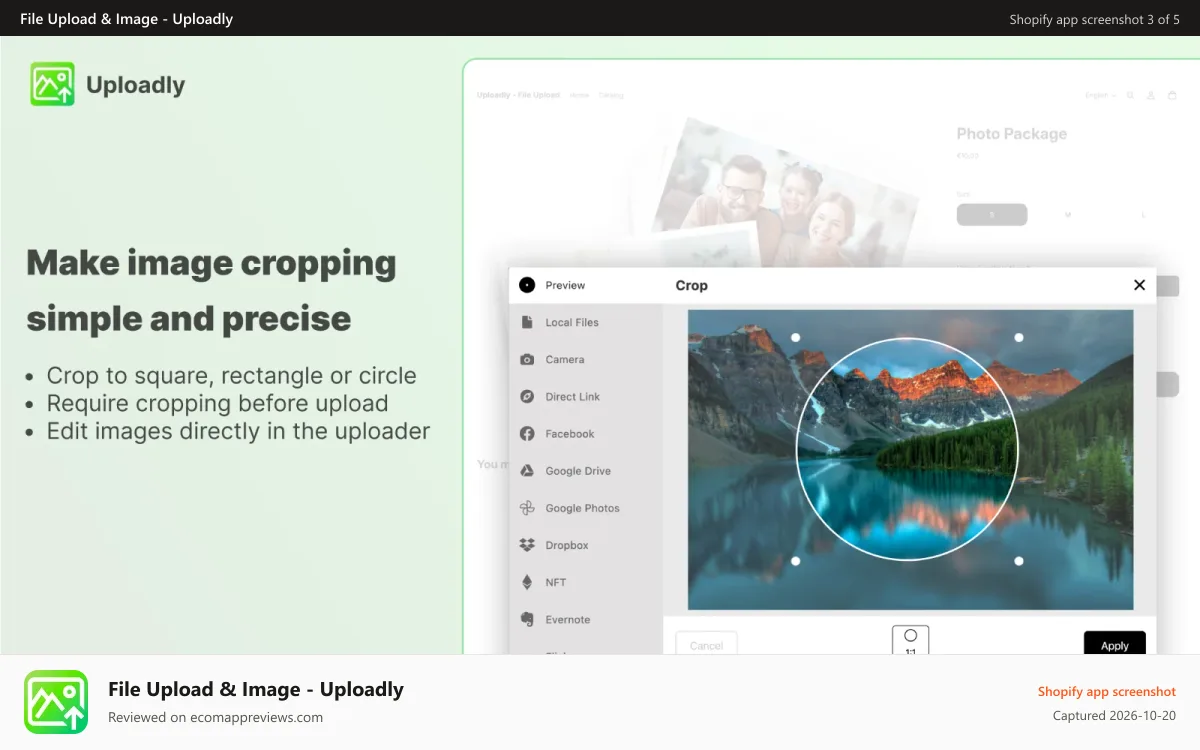Choose Dropbox upload source
Viewport: 1200px width, 750px height.
[x=585, y=545]
